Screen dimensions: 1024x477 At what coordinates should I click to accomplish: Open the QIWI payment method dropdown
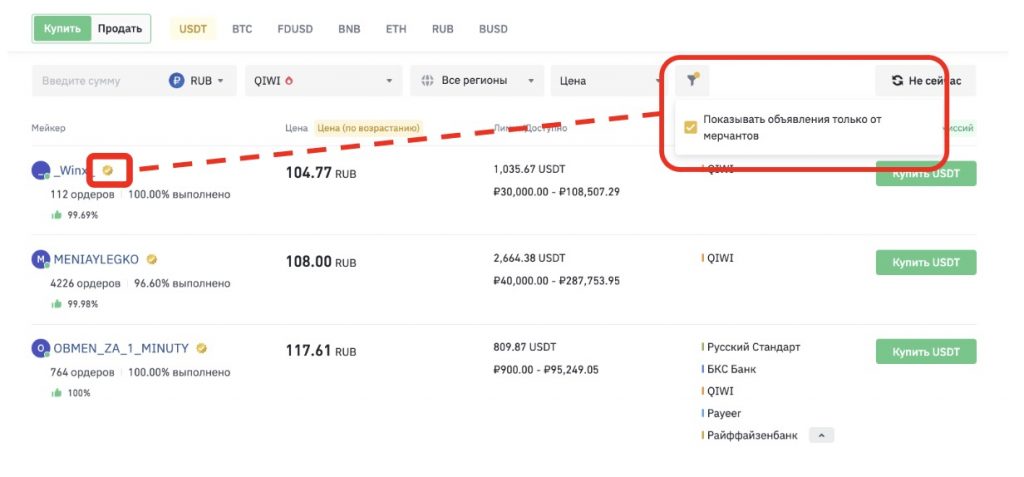323,81
